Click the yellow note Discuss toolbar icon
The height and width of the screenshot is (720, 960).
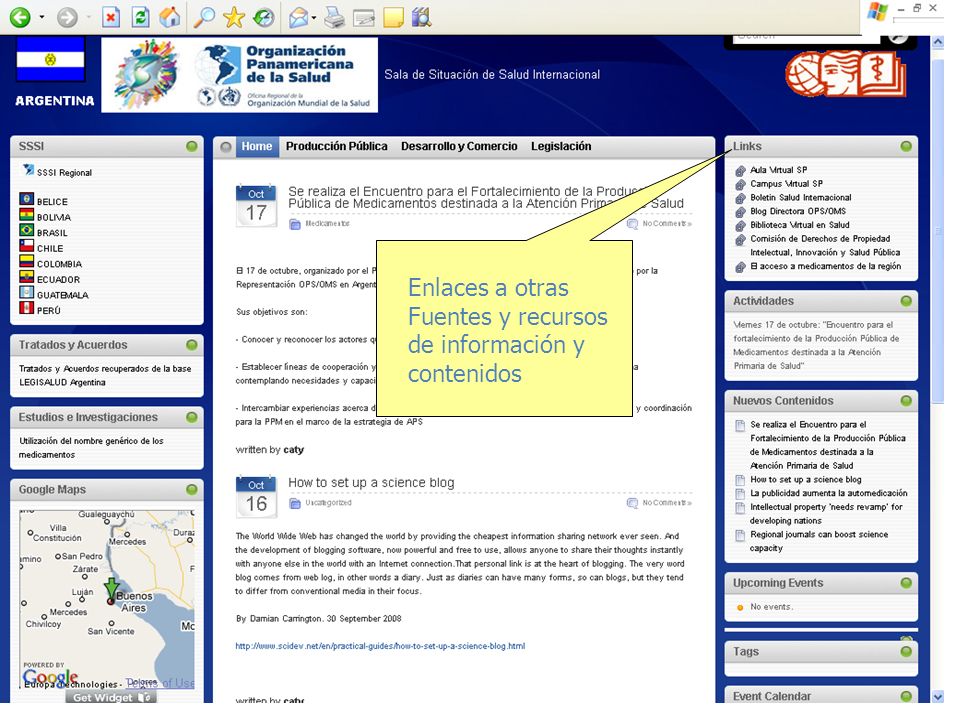coord(393,17)
